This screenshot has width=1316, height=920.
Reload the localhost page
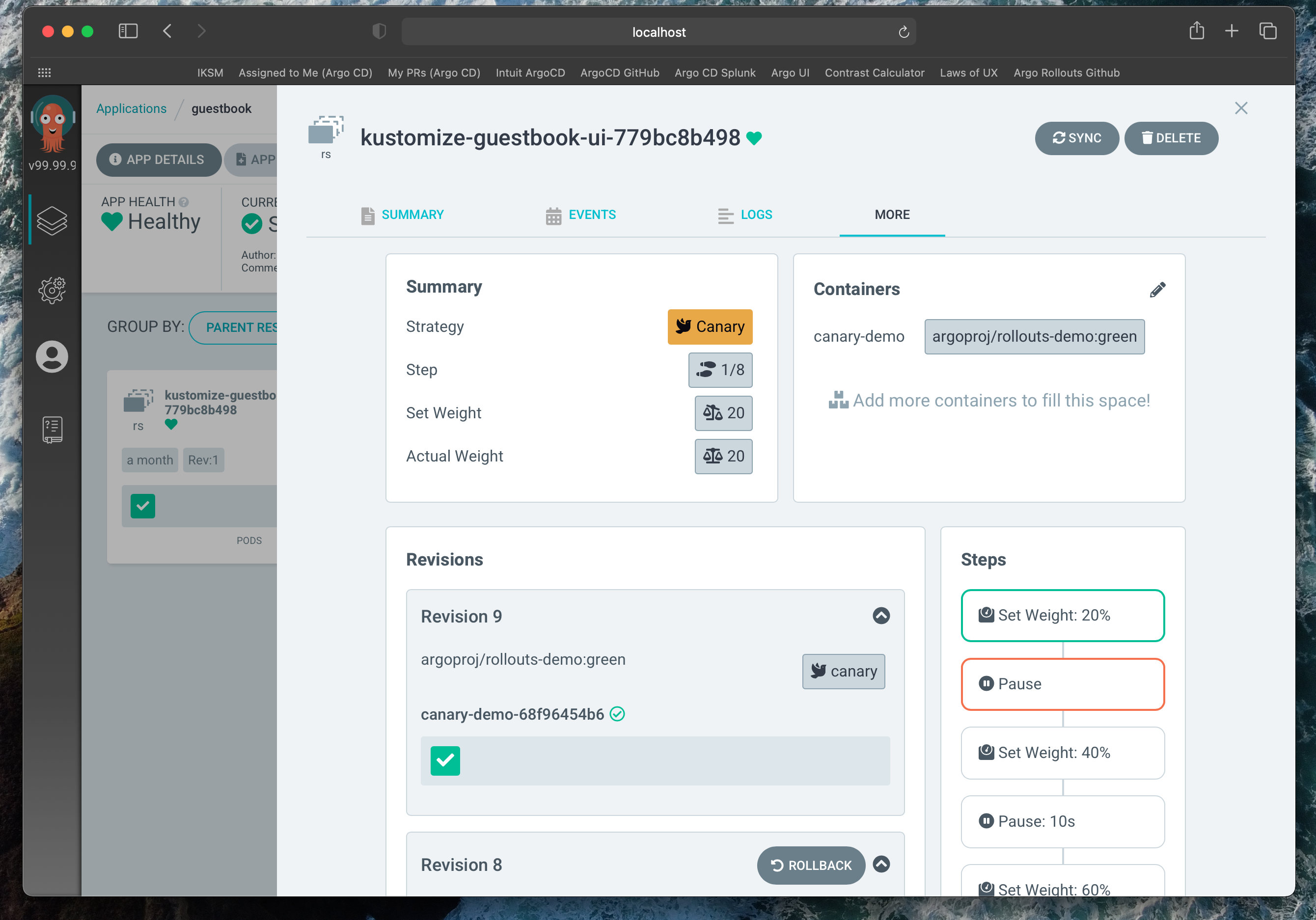904,32
